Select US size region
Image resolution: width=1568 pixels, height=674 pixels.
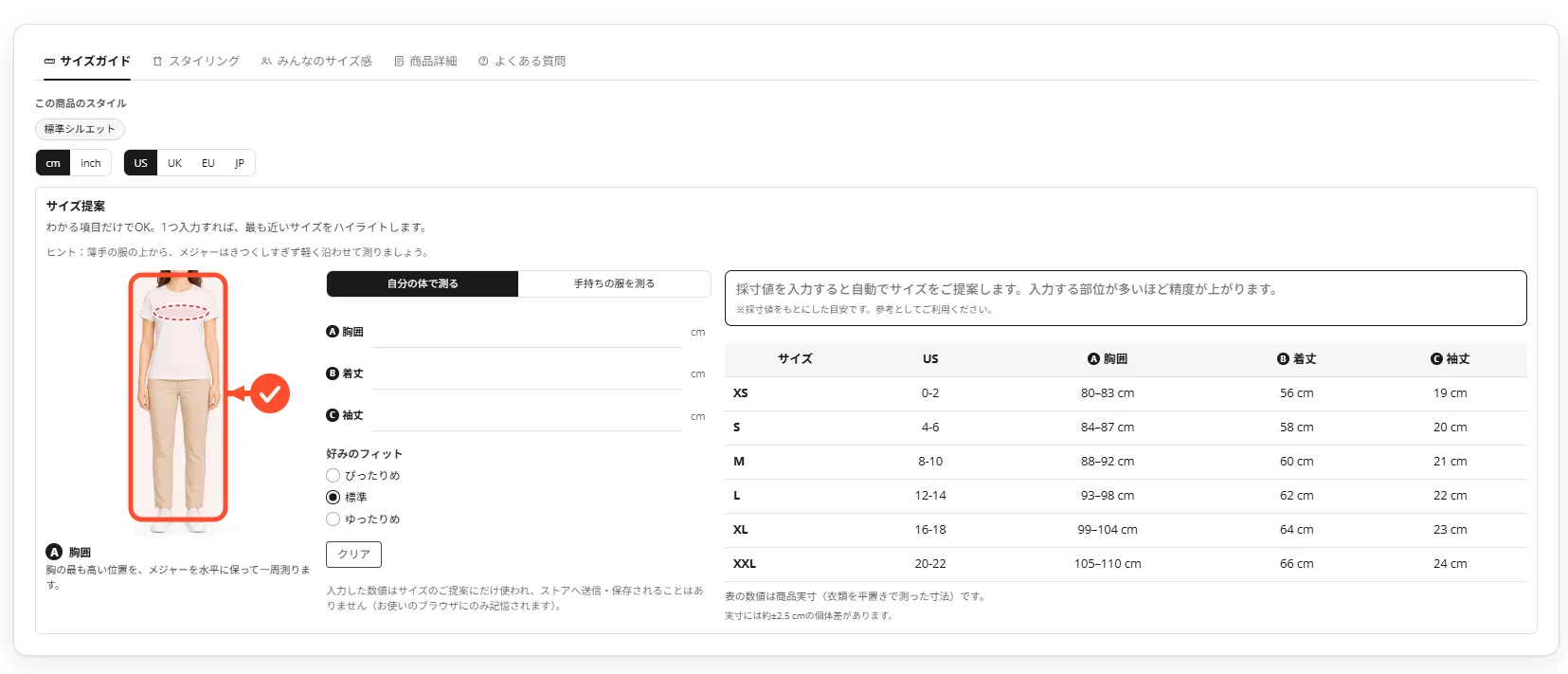[140, 163]
